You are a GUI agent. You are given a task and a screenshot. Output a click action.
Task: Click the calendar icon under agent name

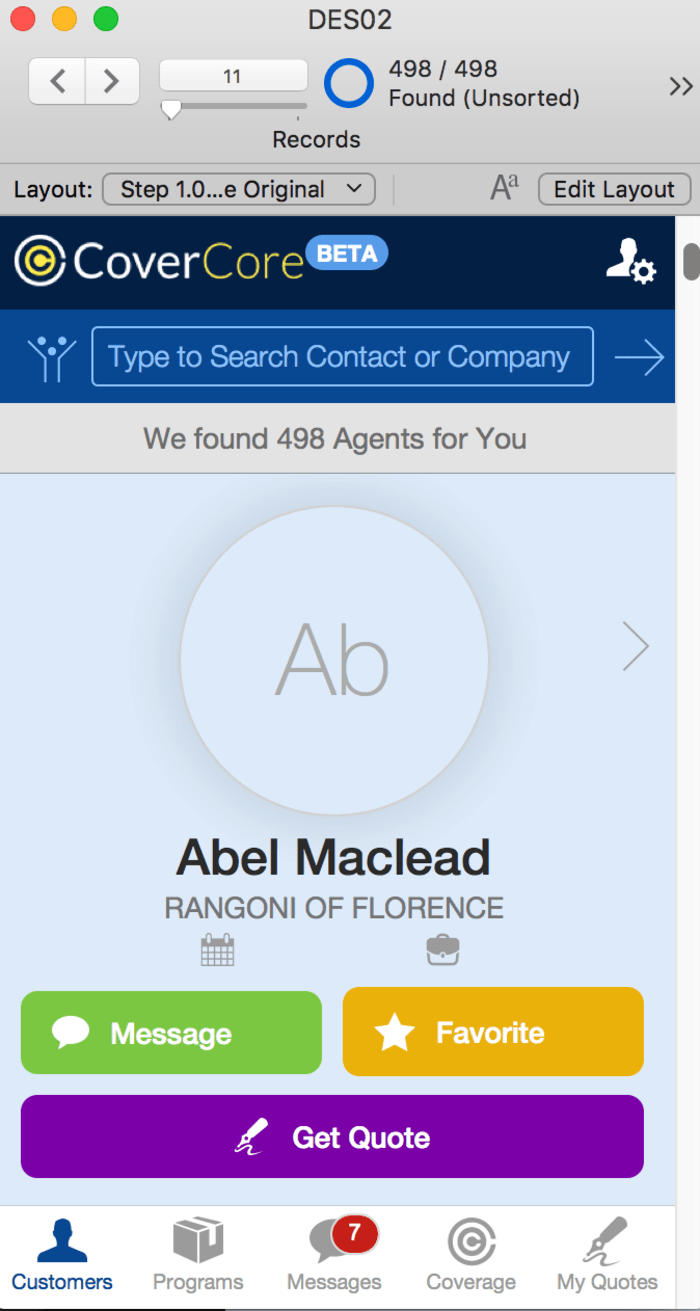217,949
